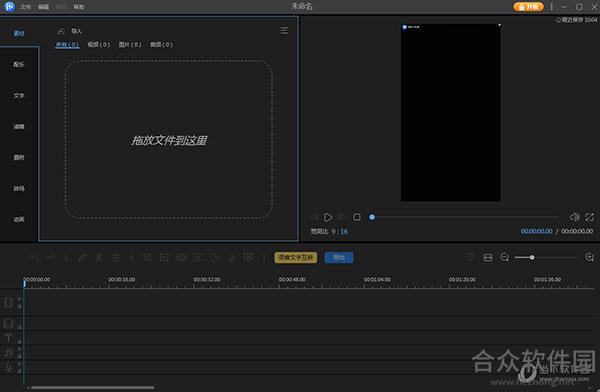This screenshot has width=600, height=392.
Task: Click the orange upgrade button
Action: pos(528,7)
